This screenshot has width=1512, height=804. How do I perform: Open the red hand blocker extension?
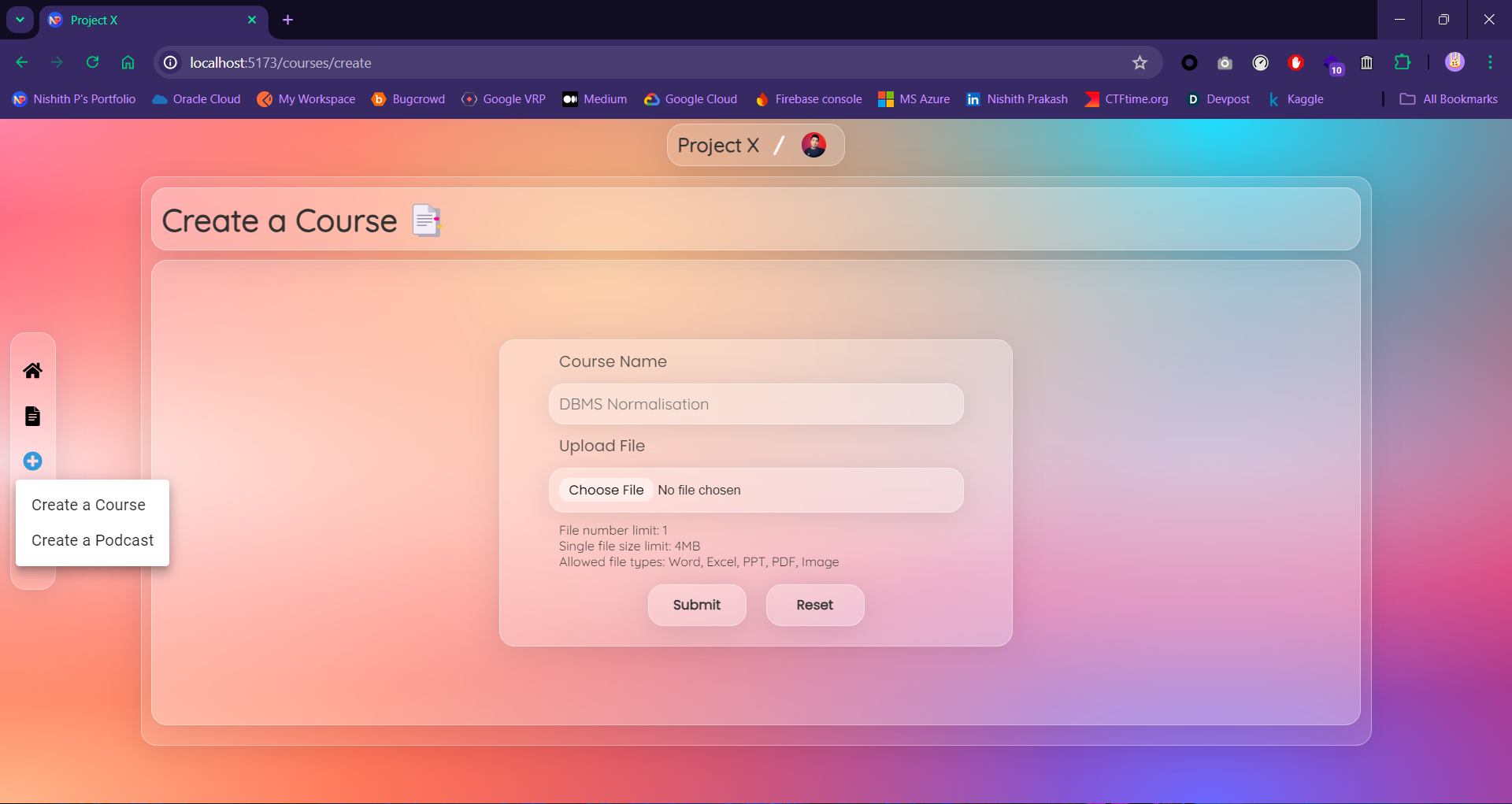(x=1295, y=62)
